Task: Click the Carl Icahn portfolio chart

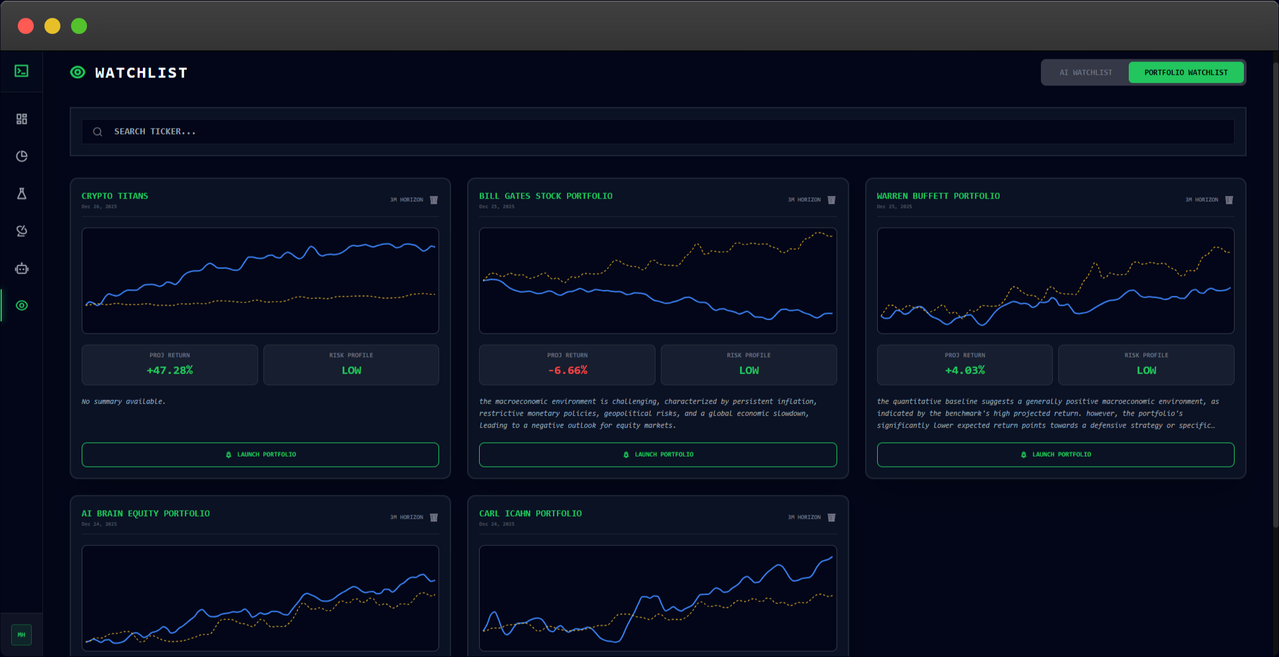Action: (x=658, y=598)
